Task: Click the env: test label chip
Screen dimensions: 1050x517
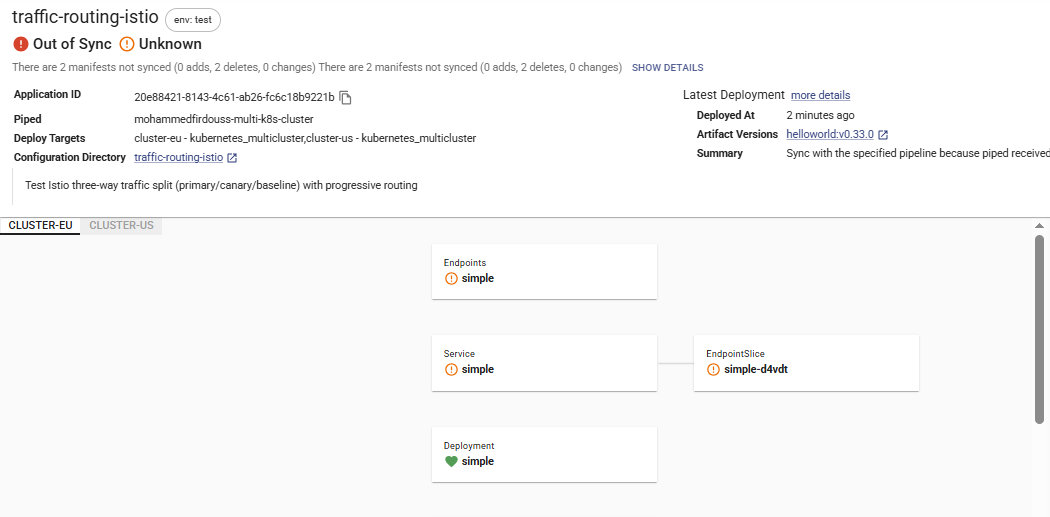Action: (193, 19)
